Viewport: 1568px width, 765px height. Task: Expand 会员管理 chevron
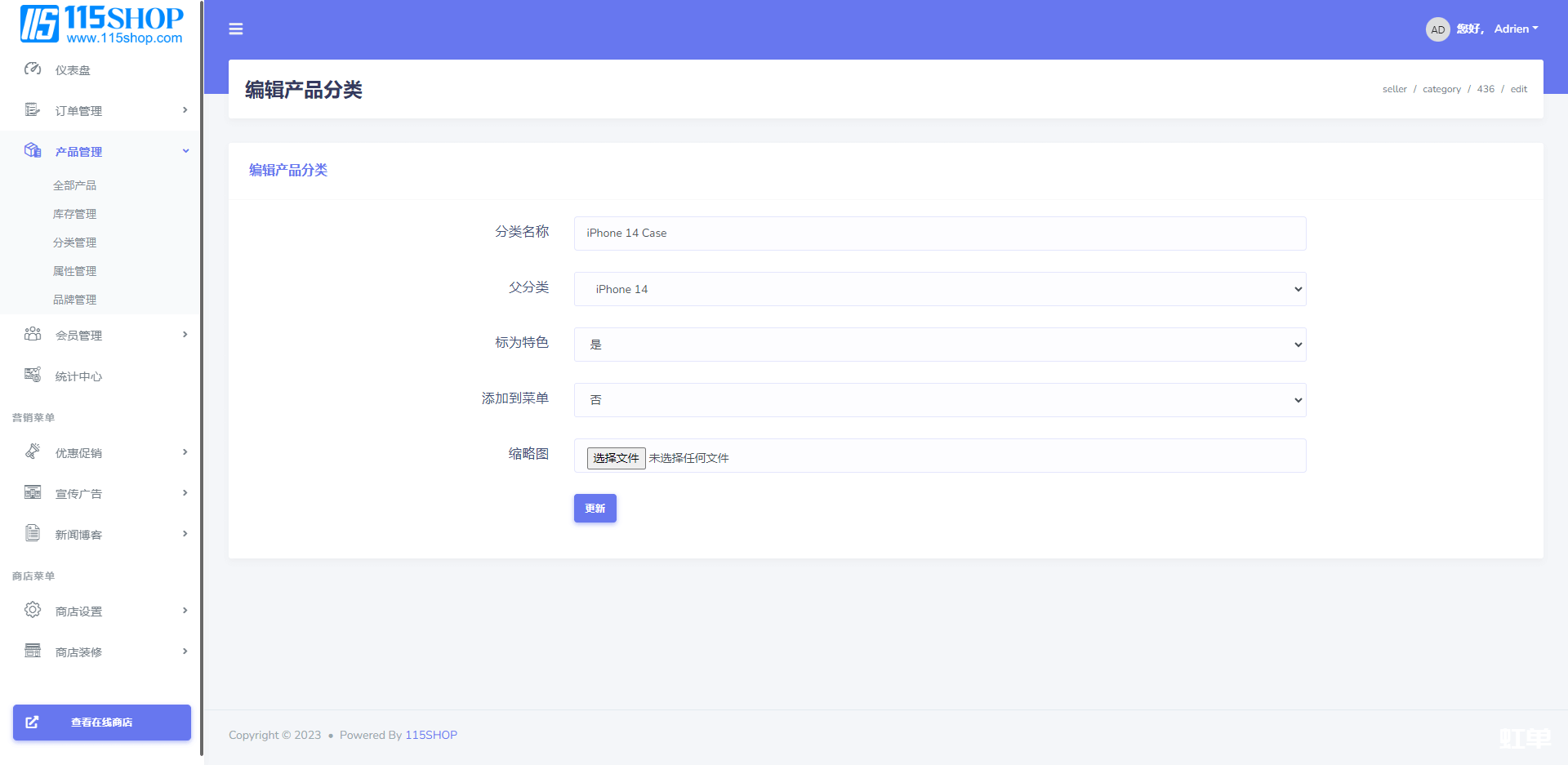(185, 335)
